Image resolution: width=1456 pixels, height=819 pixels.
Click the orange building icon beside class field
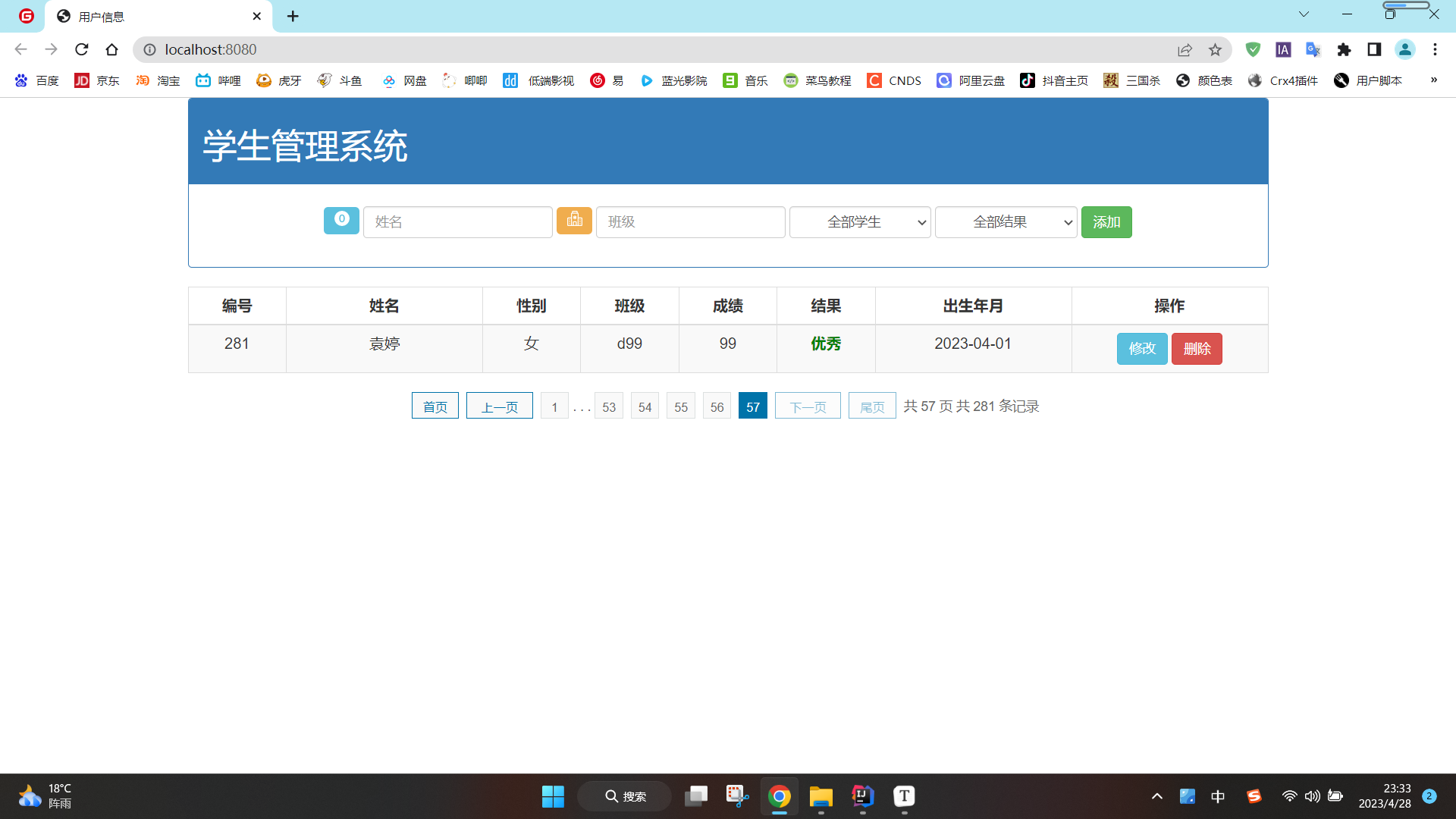(574, 221)
